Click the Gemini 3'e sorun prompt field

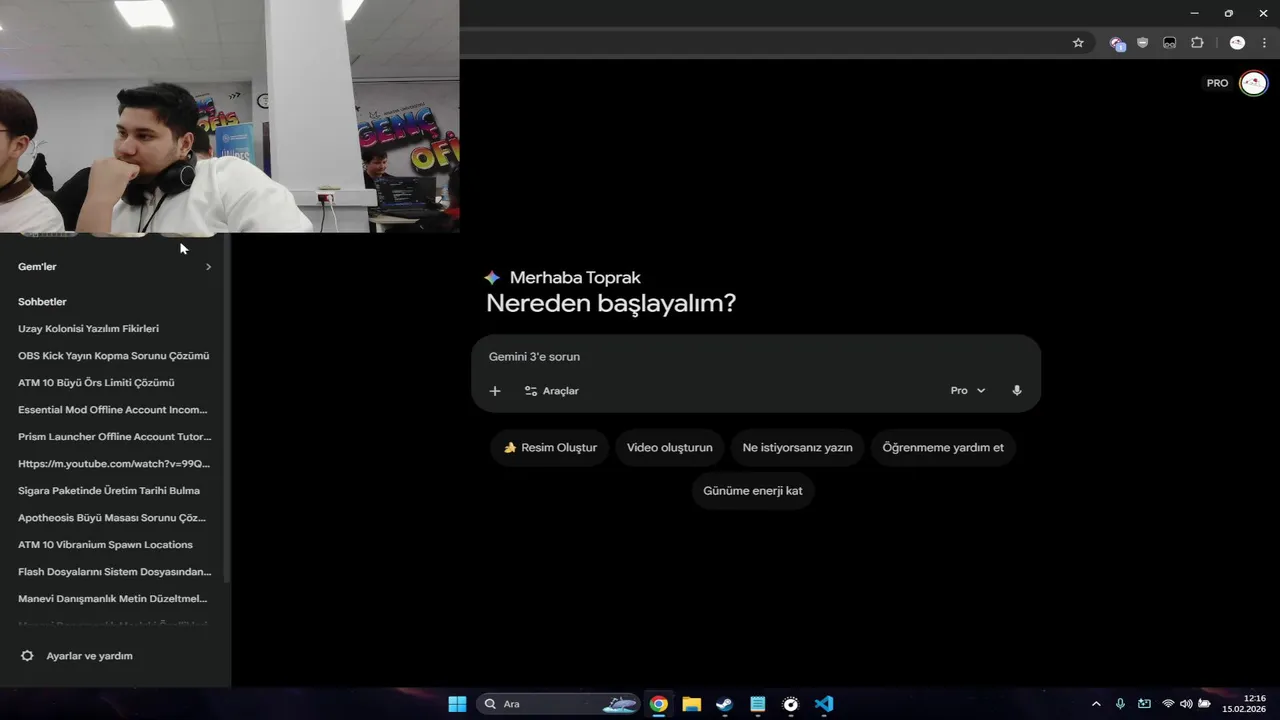coord(755,357)
